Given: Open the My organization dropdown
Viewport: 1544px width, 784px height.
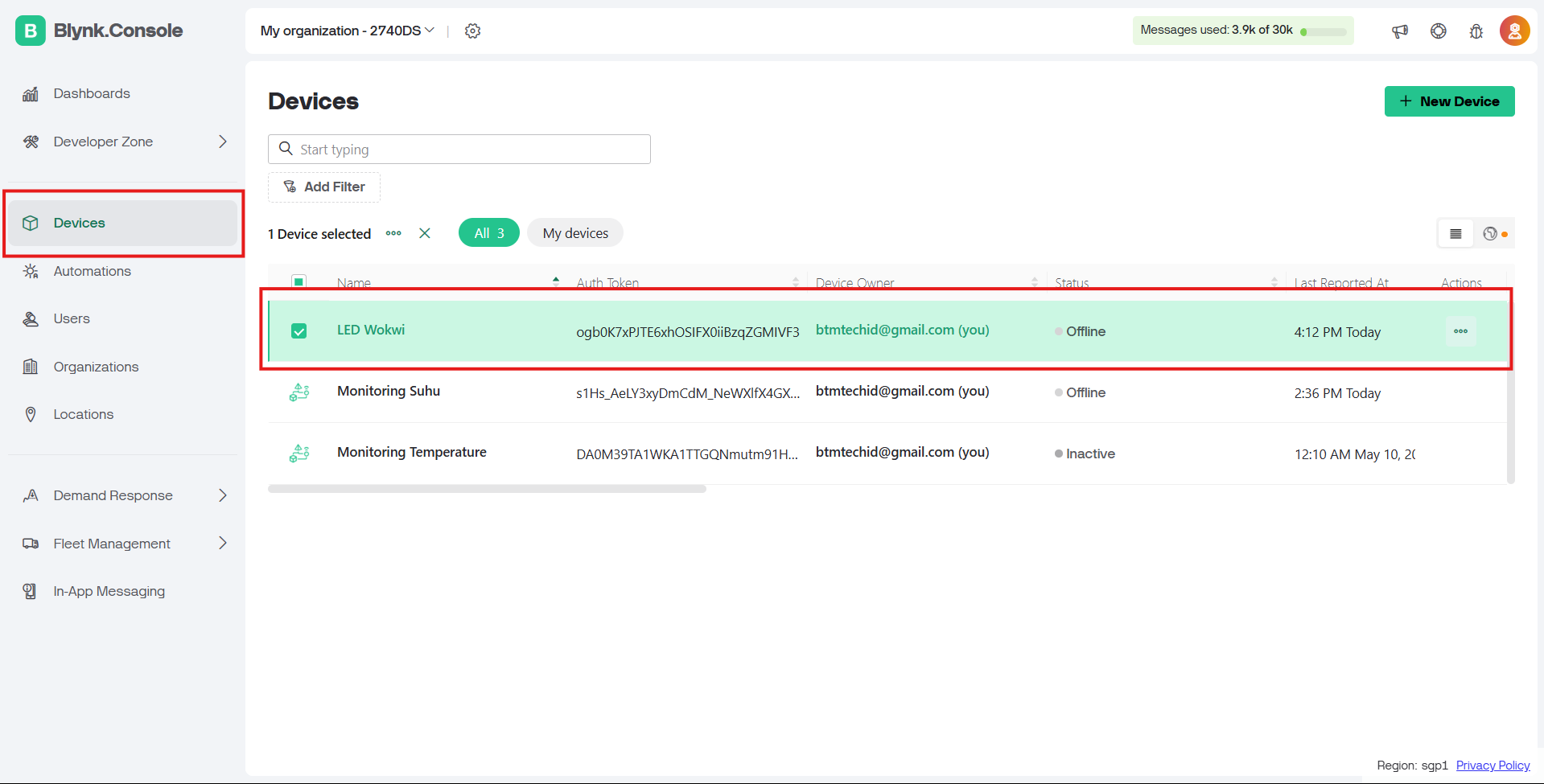Looking at the screenshot, I should click(347, 31).
